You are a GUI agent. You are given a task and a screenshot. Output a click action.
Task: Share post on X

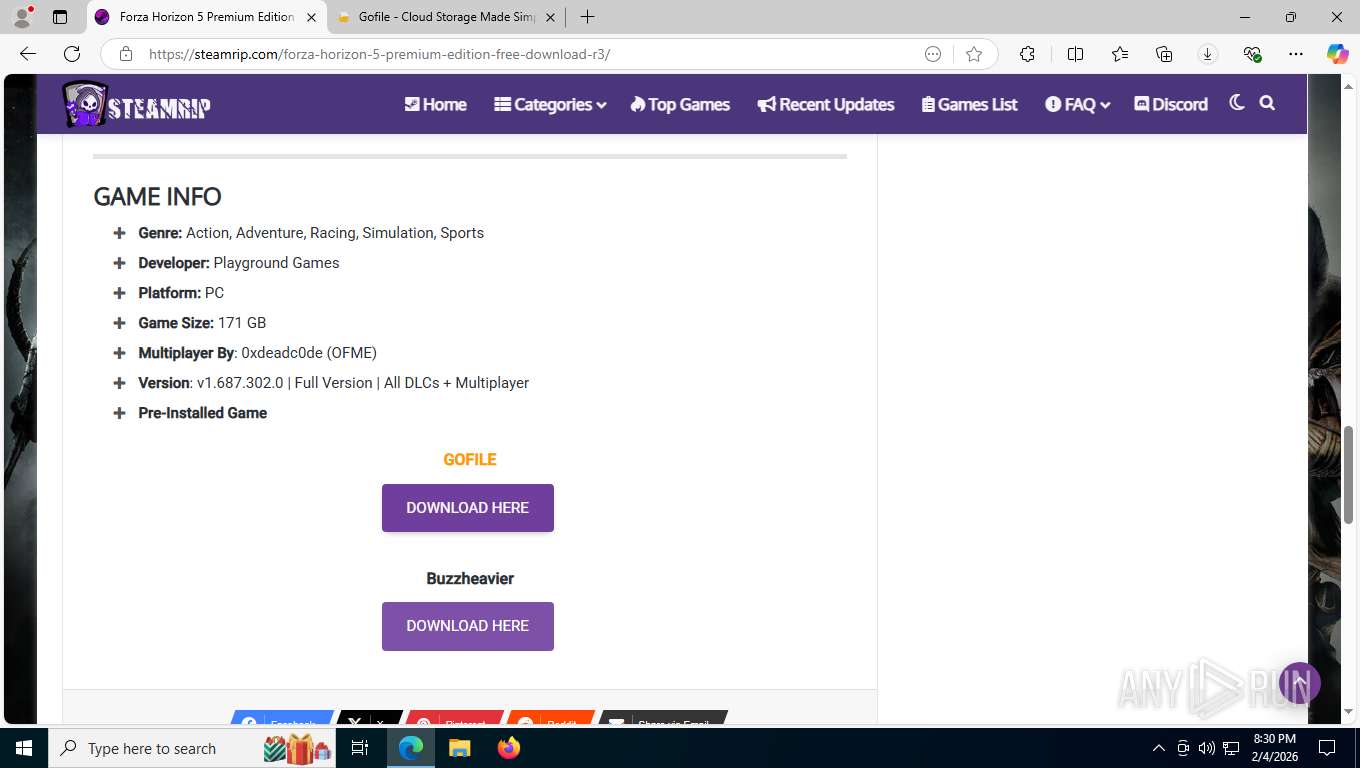(370, 718)
